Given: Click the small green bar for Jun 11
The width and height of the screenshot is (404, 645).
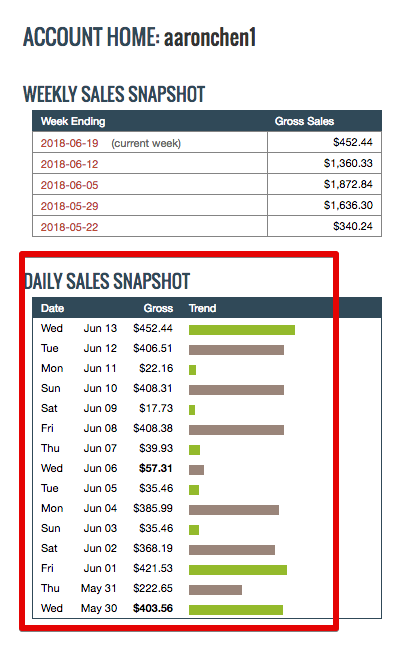Looking at the screenshot, I should point(193,370).
